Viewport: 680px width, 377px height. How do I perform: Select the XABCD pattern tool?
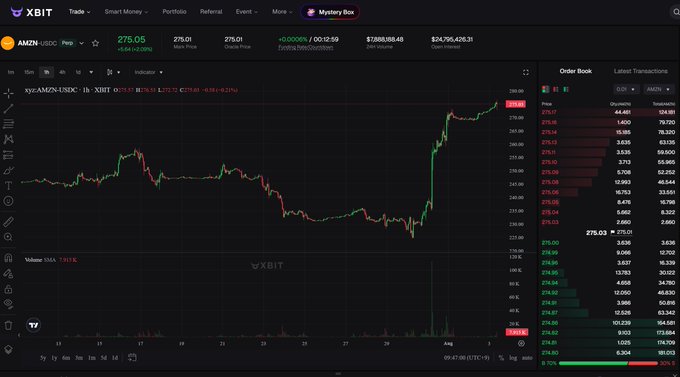coord(8,139)
